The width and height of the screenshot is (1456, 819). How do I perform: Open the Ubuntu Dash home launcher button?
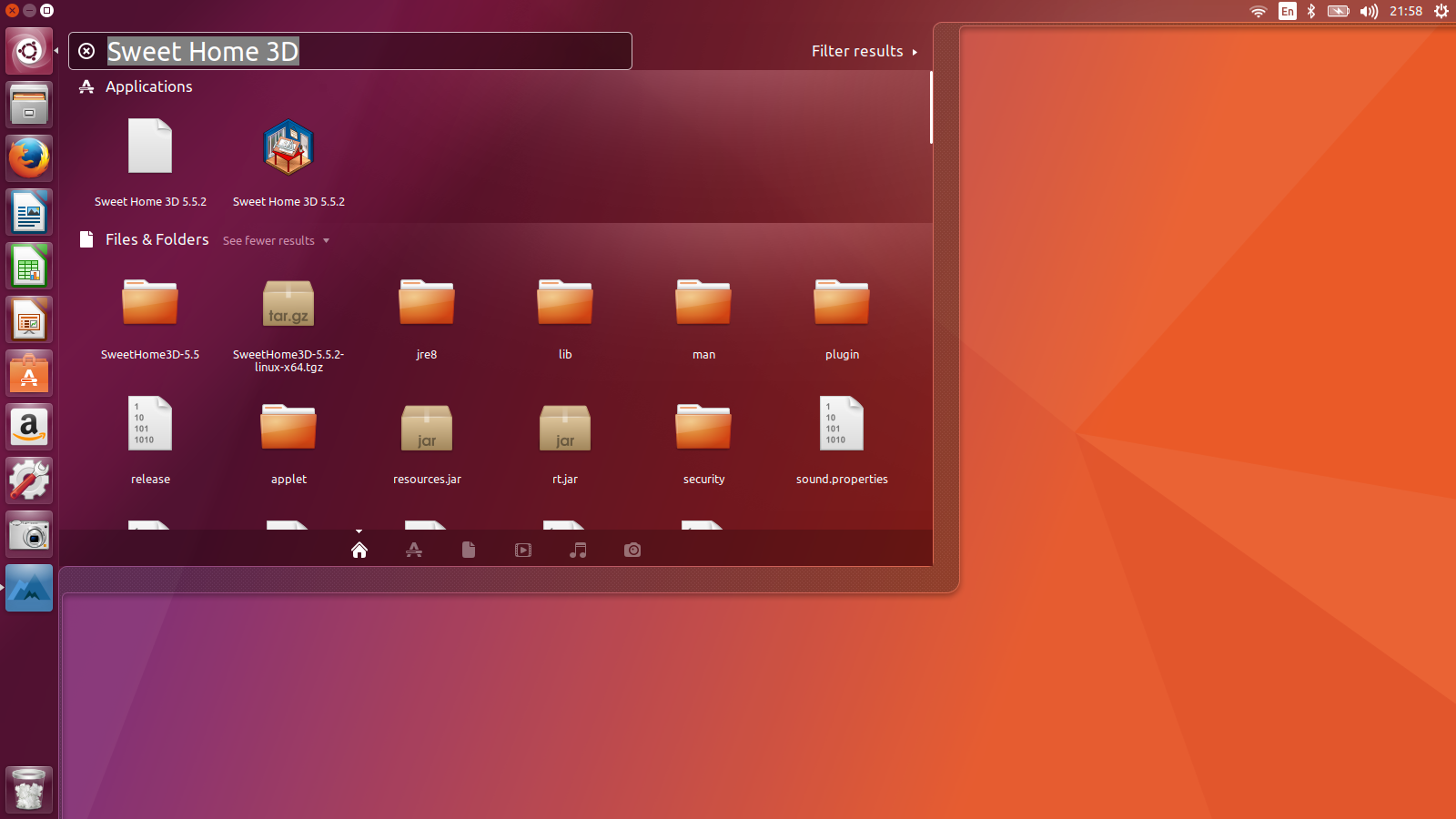(29, 50)
